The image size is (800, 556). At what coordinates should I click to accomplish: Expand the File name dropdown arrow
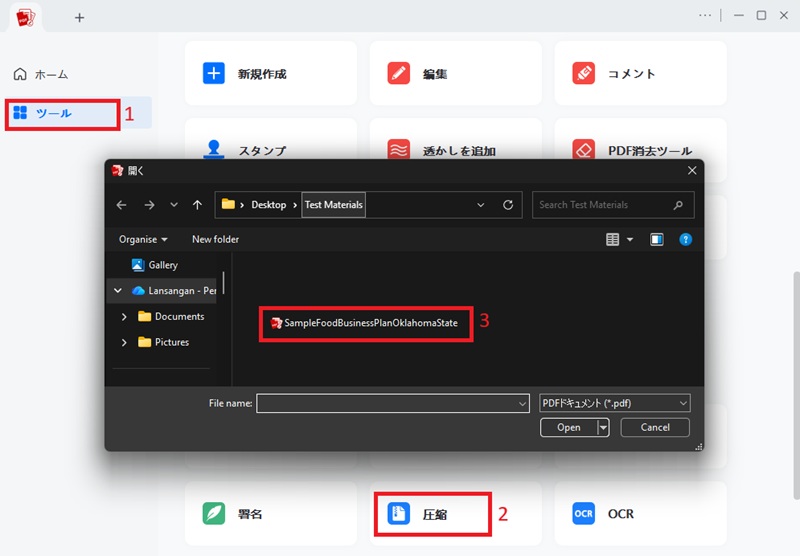pos(522,403)
